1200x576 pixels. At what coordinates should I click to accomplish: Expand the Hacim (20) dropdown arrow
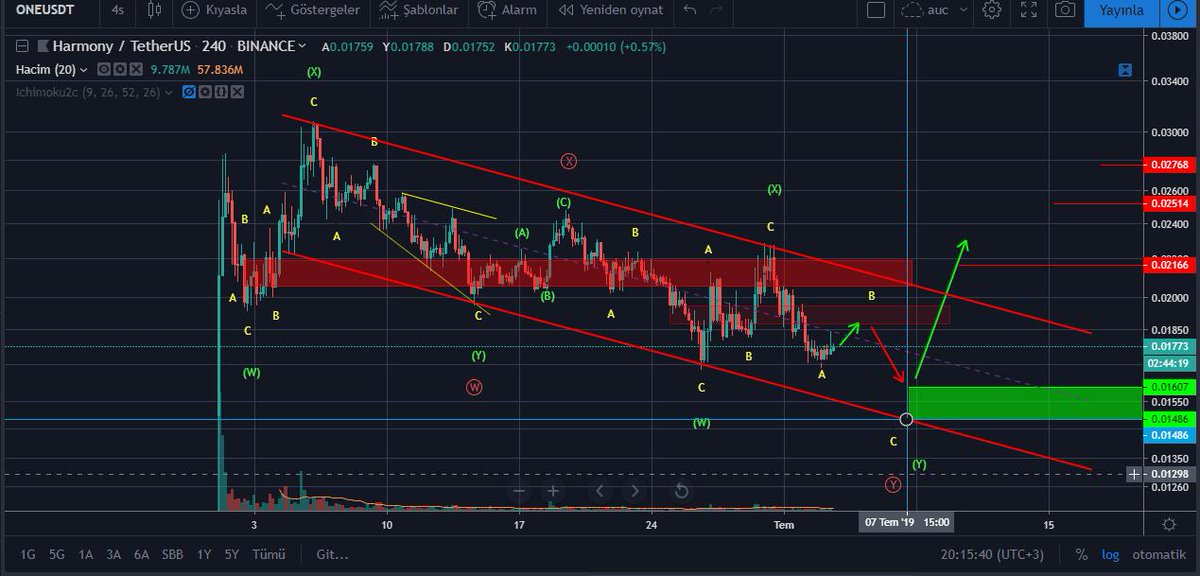(x=85, y=70)
